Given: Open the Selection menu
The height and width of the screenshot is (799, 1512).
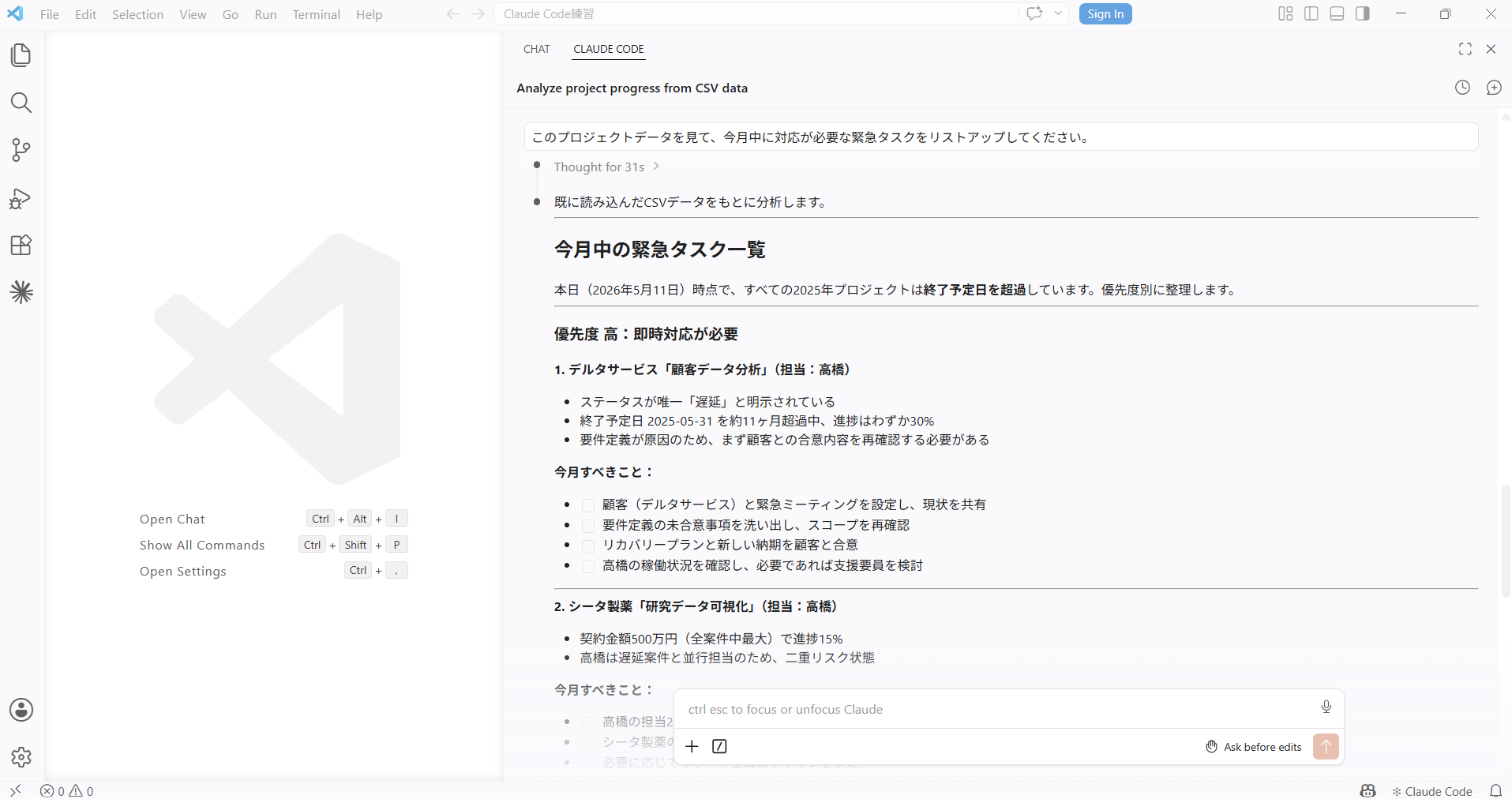Looking at the screenshot, I should [138, 14].
